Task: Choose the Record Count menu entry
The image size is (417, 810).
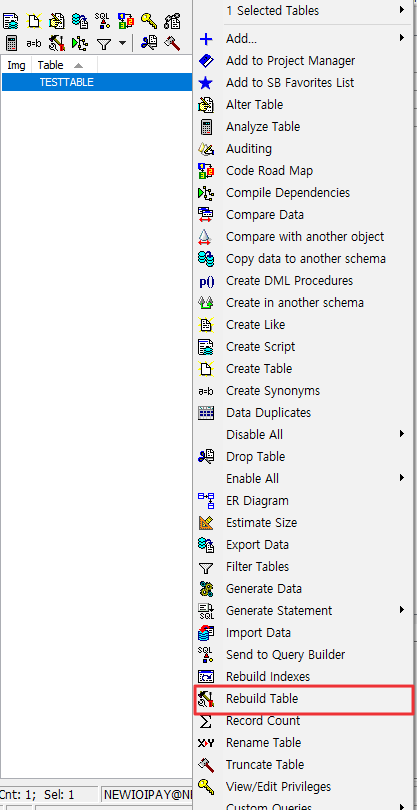Action: click(303, 721)
